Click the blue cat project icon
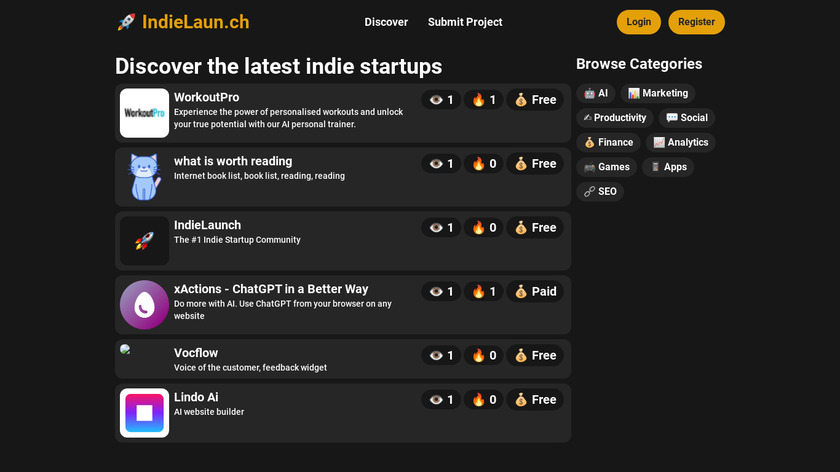Screen dimensions: 840x472 point(144,177)
